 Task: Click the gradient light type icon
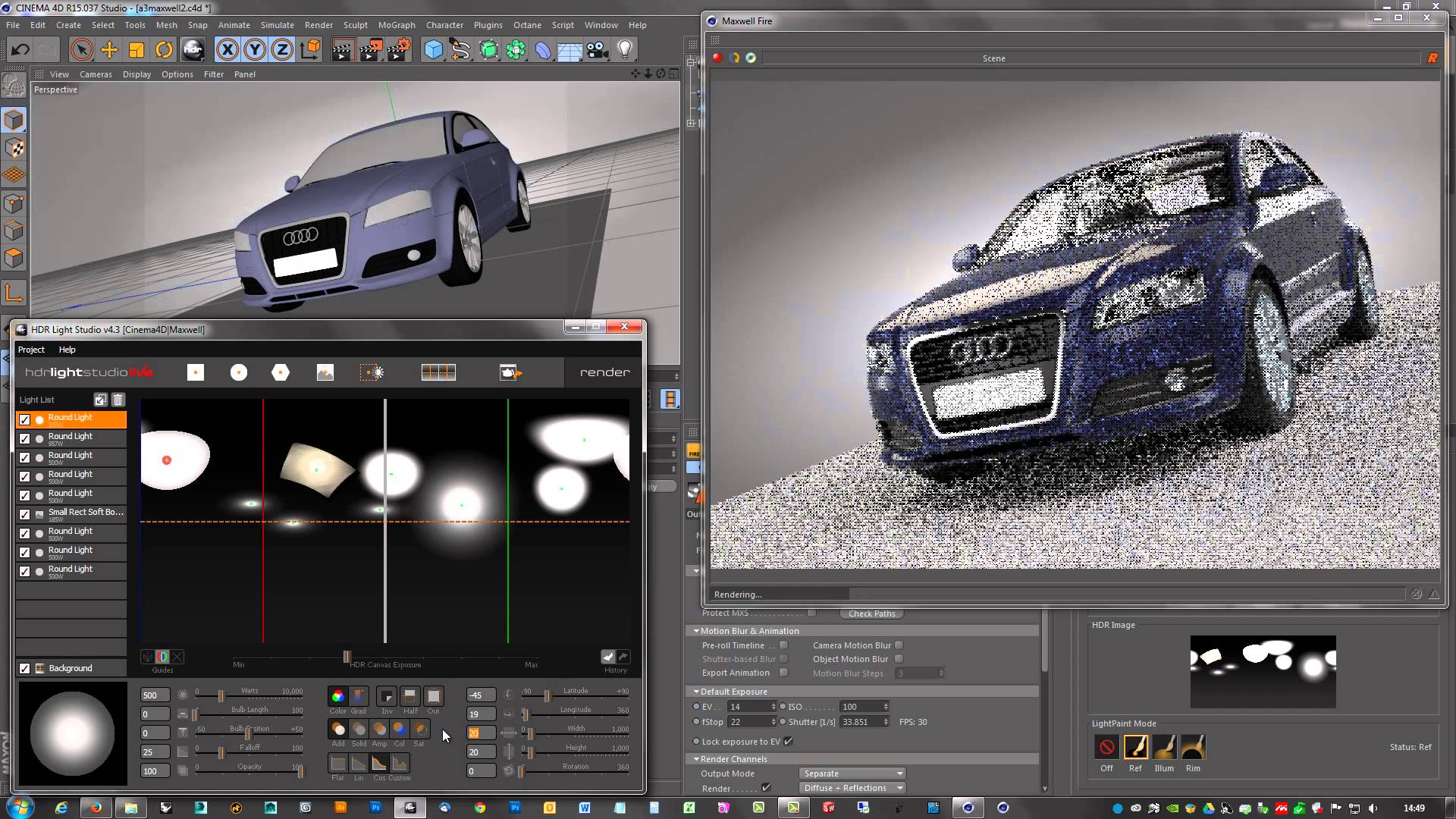pos(439,372)
